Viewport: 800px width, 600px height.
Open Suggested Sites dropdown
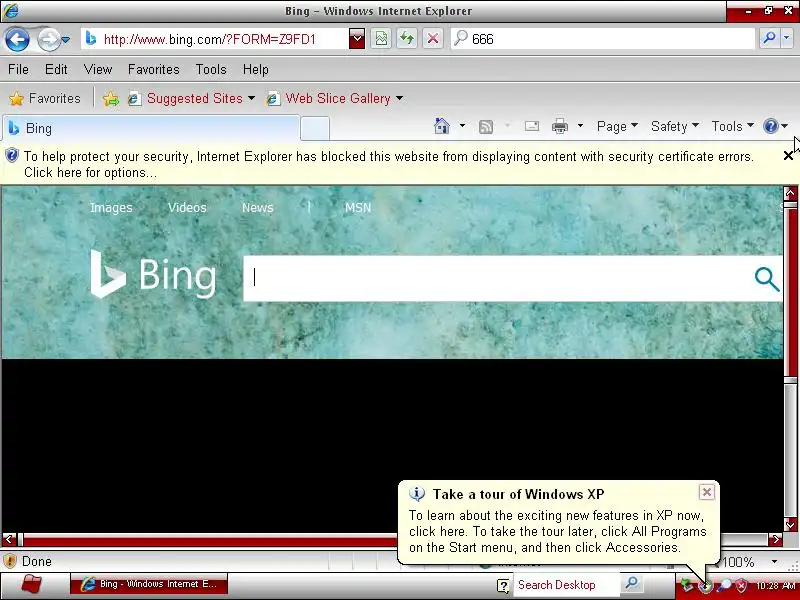[191, 98]
